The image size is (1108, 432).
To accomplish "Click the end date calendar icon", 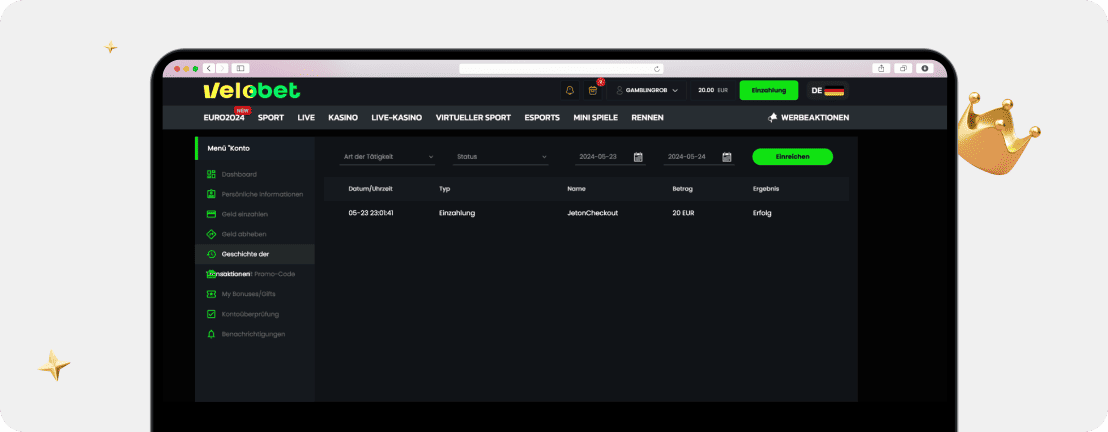I will pyautogui.click(x=727, y=157).
